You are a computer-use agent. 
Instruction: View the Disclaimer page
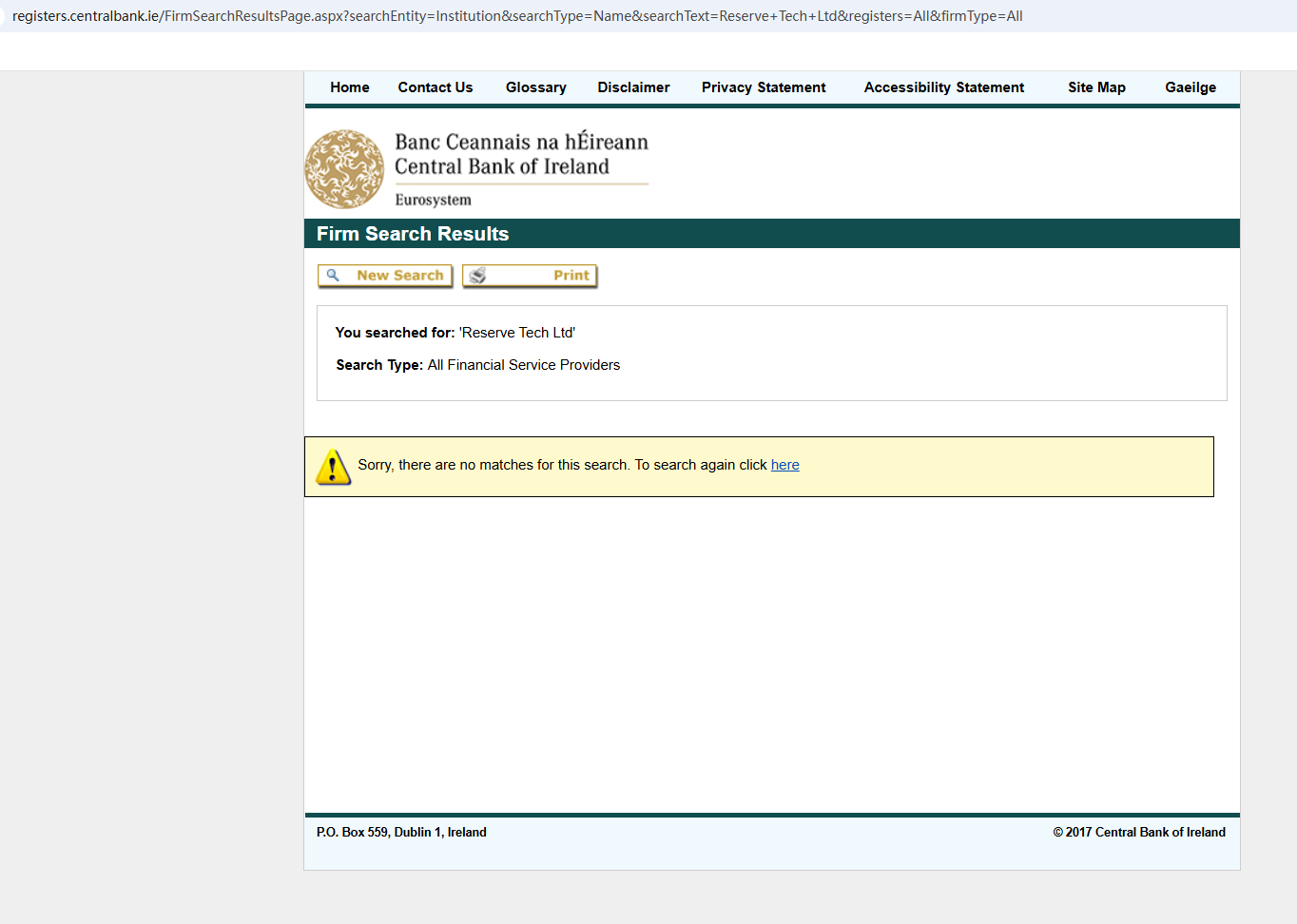(x=633, y=87)
